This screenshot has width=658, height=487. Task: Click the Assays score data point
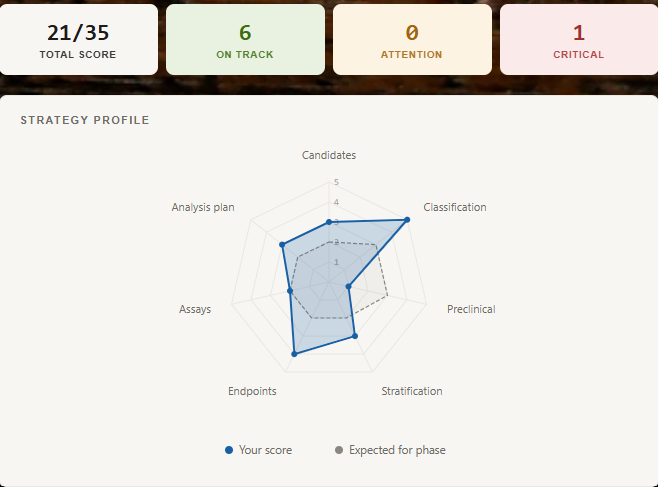point(290,291)
